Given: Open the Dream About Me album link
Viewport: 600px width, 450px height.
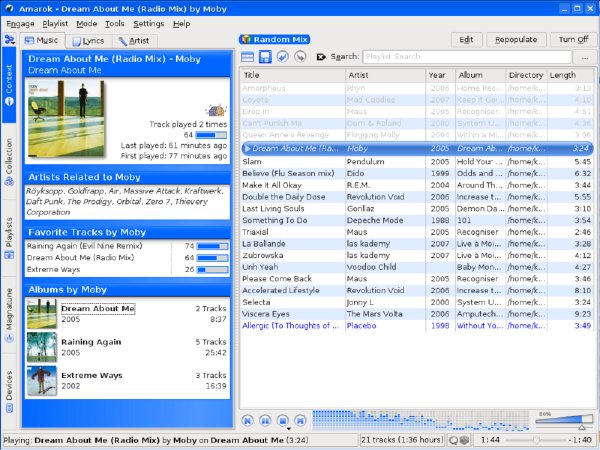Looking at the screenshot, I should [x=98, y=308].
